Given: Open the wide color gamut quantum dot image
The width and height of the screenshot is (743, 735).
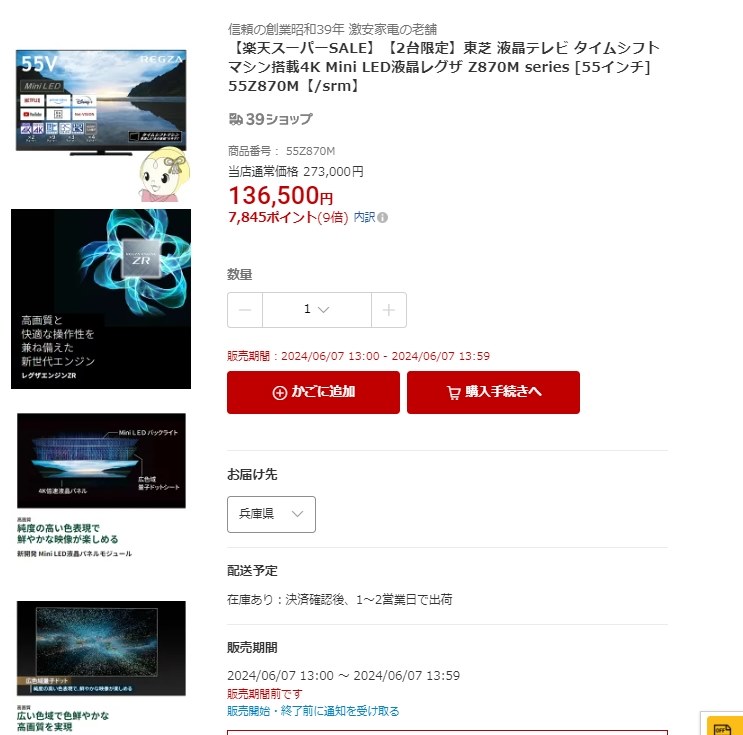Looking at the screenshot, I should point(101,648).
